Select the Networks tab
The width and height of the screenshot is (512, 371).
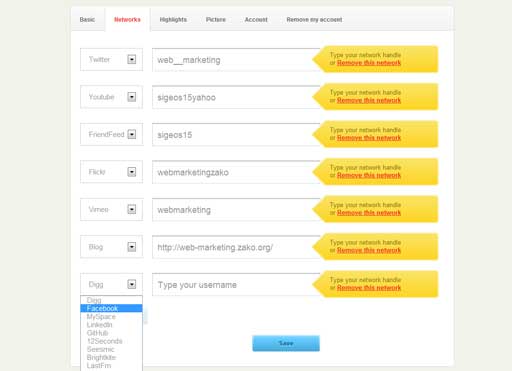point(127,20)
